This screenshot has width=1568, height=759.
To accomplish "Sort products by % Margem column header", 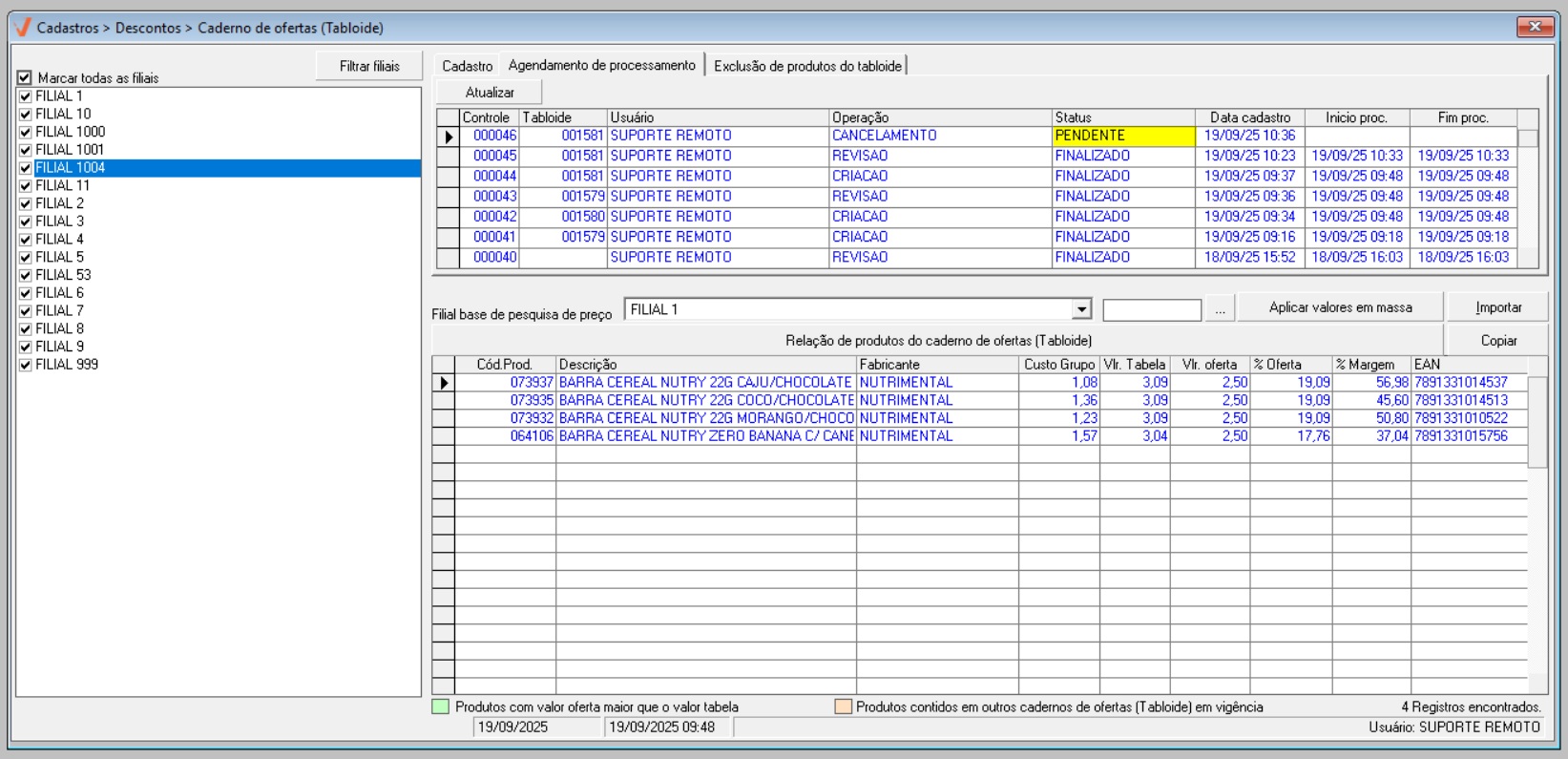I will pyautogui.click(x=1369, y=365).
